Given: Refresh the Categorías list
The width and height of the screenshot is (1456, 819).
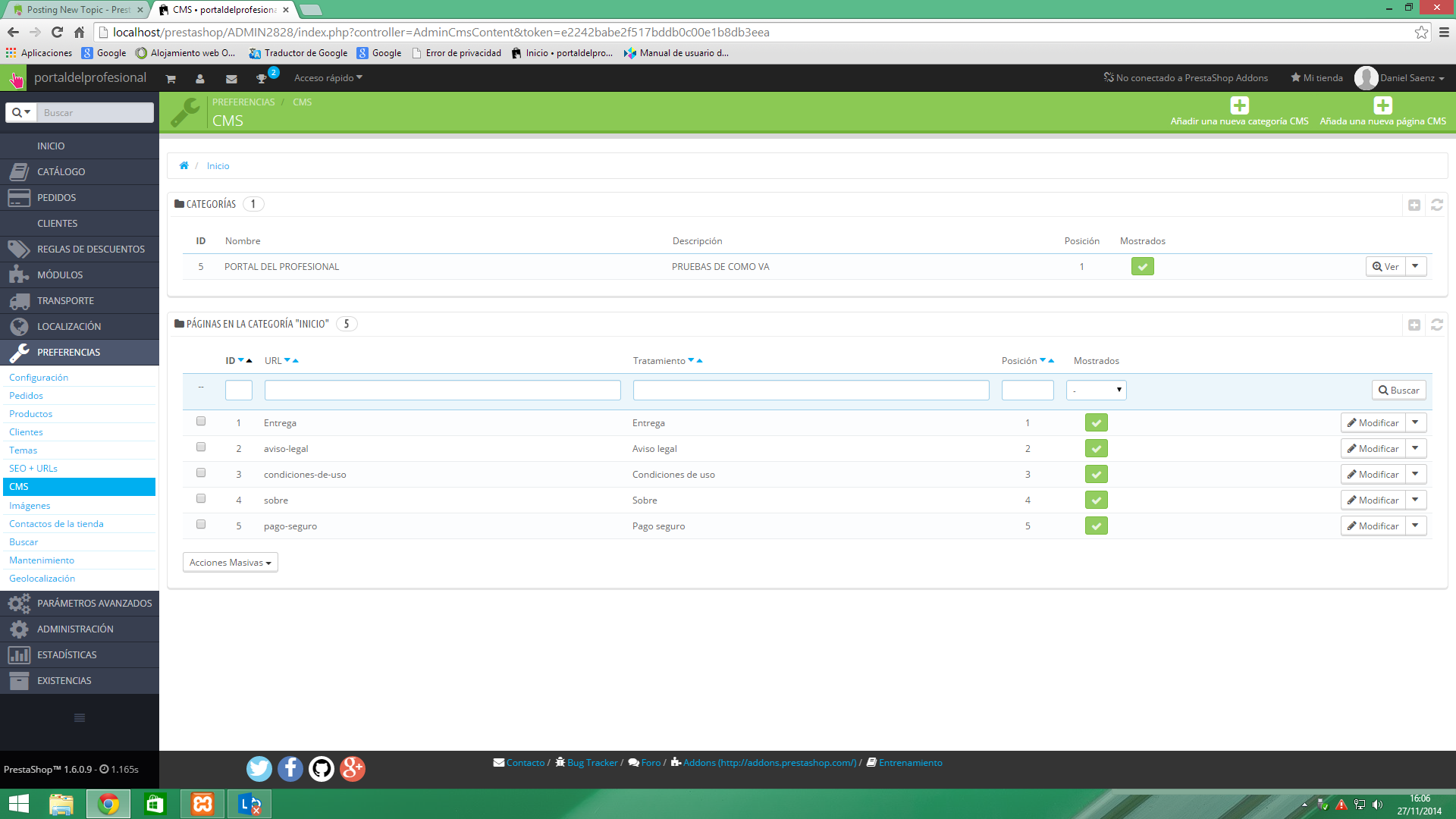Looking at the screenshot, I should pyautogui.click(x=1436, y=205).
